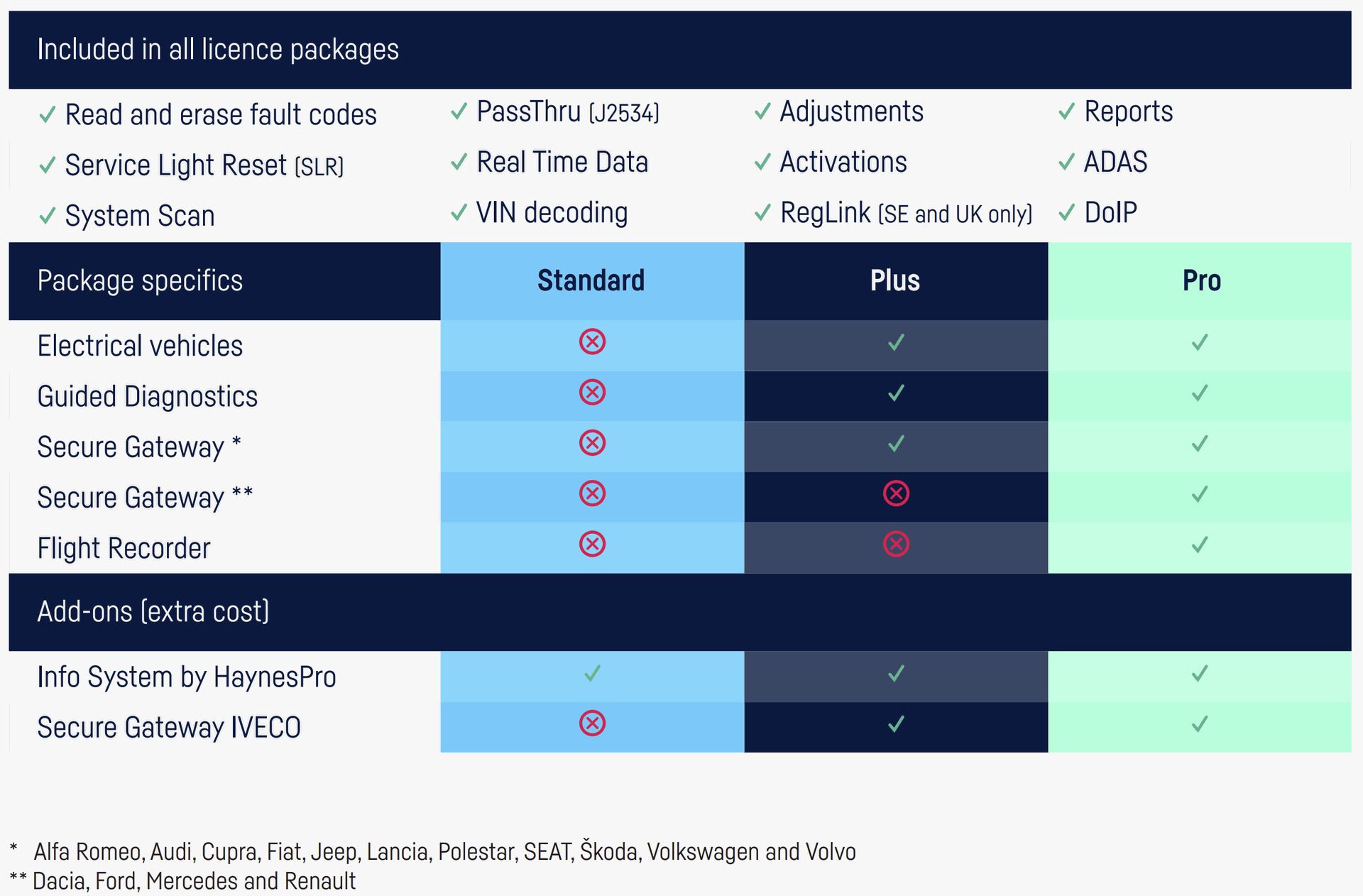Screen dimensions: 1363x896
Task: Click the checkmark next to ADAS
Action: [x=1066, y=162]
